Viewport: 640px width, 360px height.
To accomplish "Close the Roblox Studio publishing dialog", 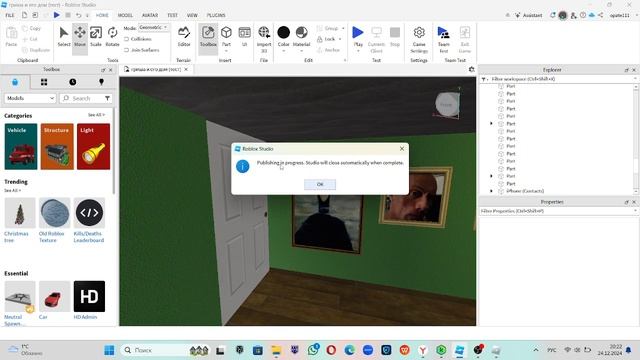I will (x=402, y=149).
